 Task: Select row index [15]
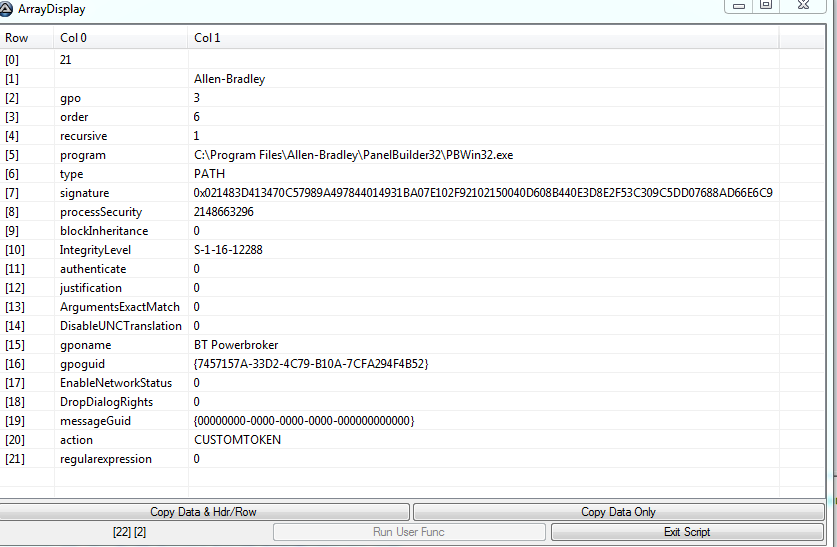point(15,345)
